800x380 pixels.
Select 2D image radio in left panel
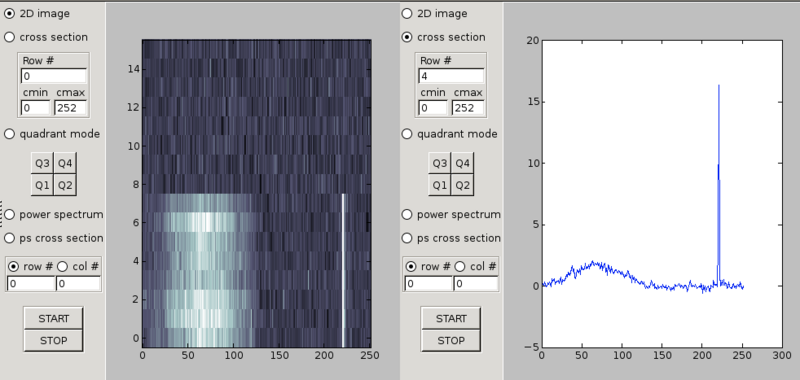coord(10,14)
